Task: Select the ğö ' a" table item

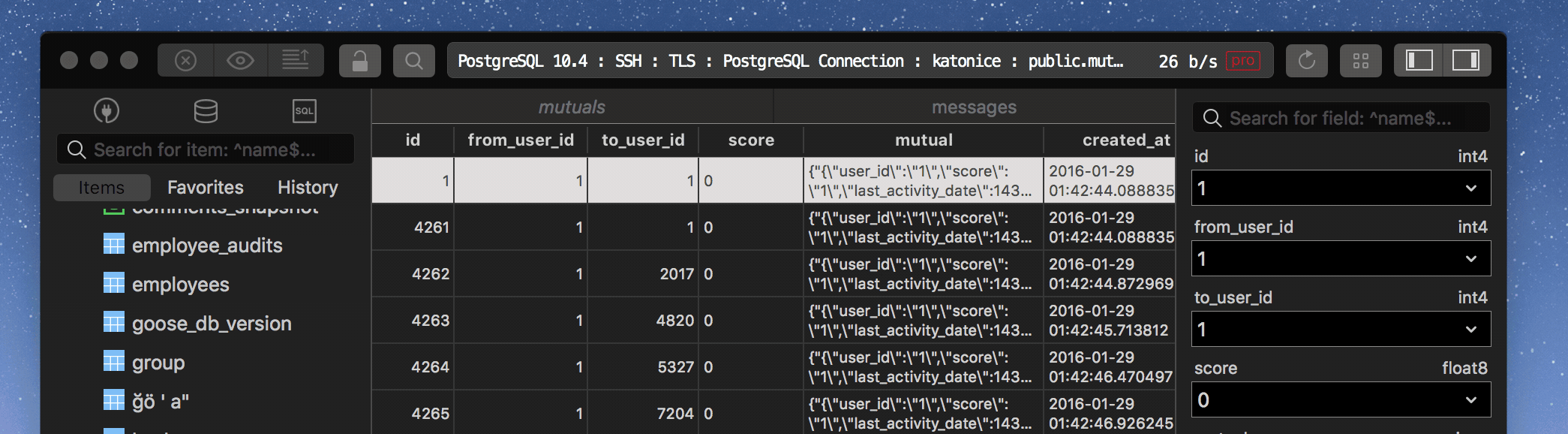Action: click(x=160, y=402)
